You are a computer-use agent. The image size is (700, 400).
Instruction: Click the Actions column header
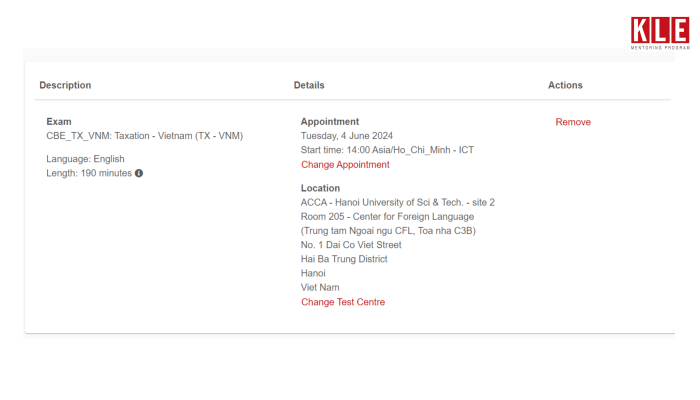(565, 85)
